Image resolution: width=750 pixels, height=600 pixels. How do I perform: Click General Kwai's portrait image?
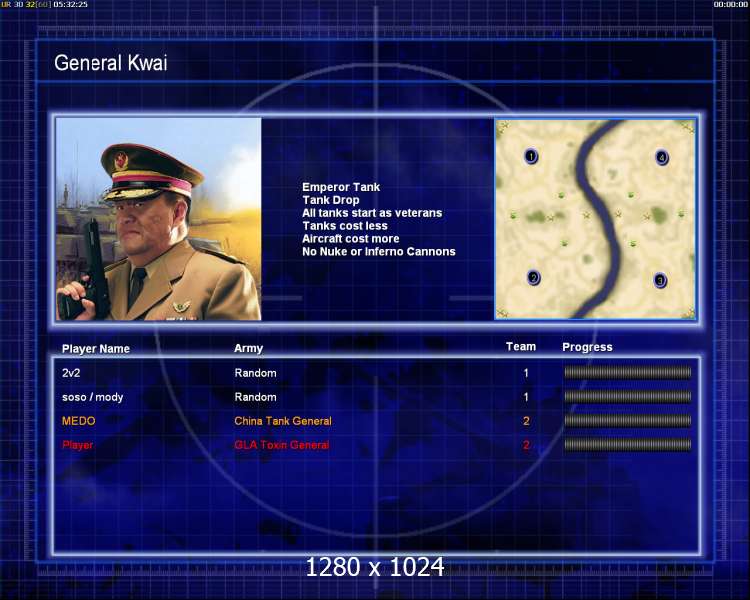pos(158,219)
